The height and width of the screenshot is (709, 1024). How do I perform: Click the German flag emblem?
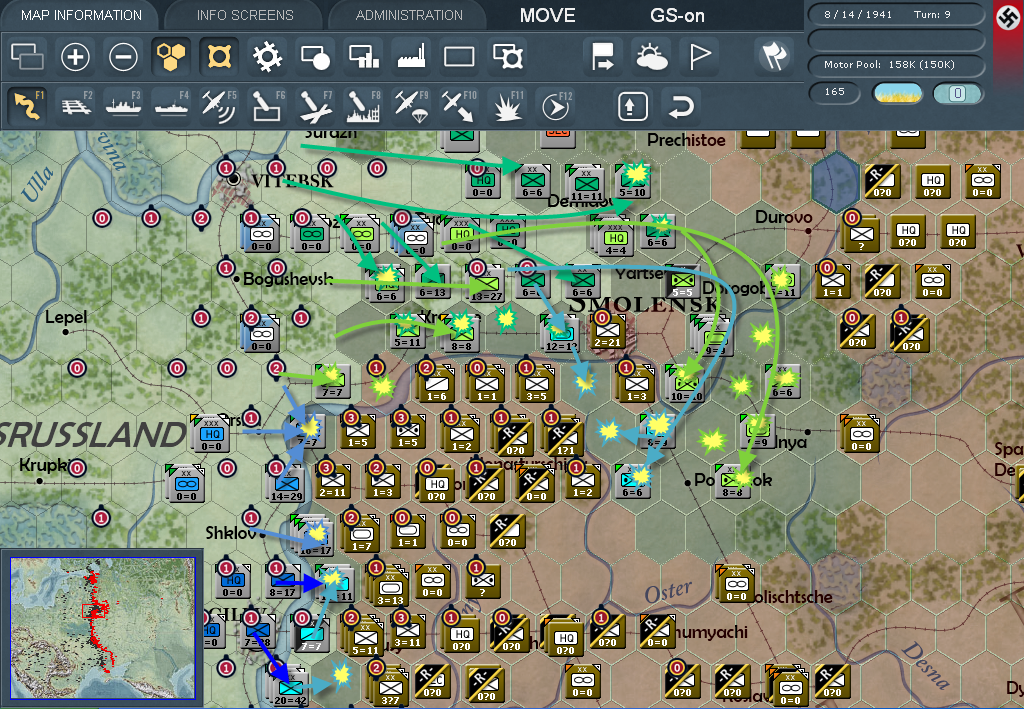[x=1008, y=17]
